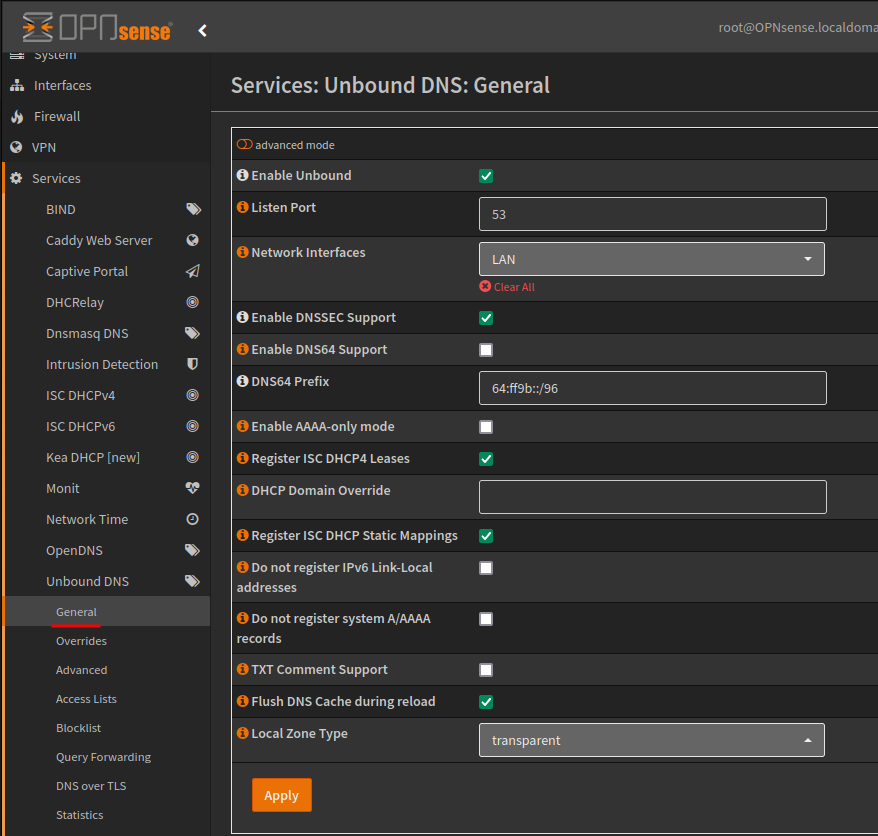
Task: Open the Local Zone Type dropdown
Action: click(x=652, y=740)
